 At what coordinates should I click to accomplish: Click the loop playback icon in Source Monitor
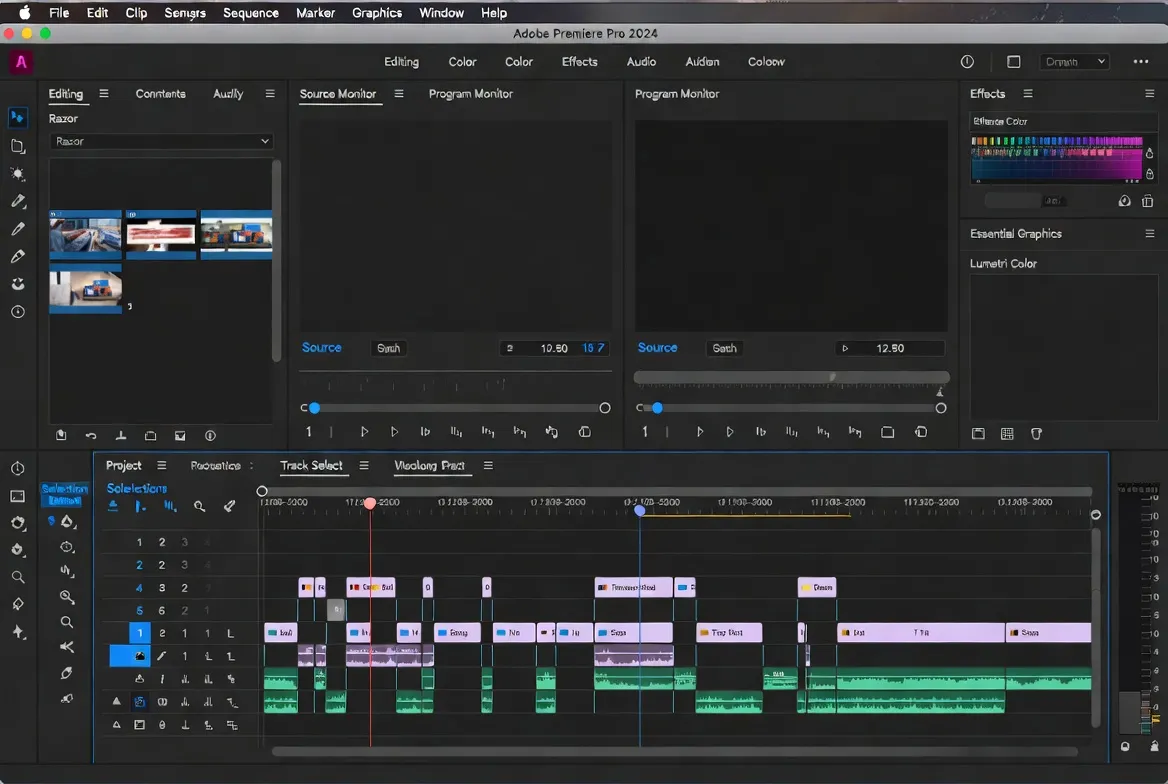tap(551, 431)
